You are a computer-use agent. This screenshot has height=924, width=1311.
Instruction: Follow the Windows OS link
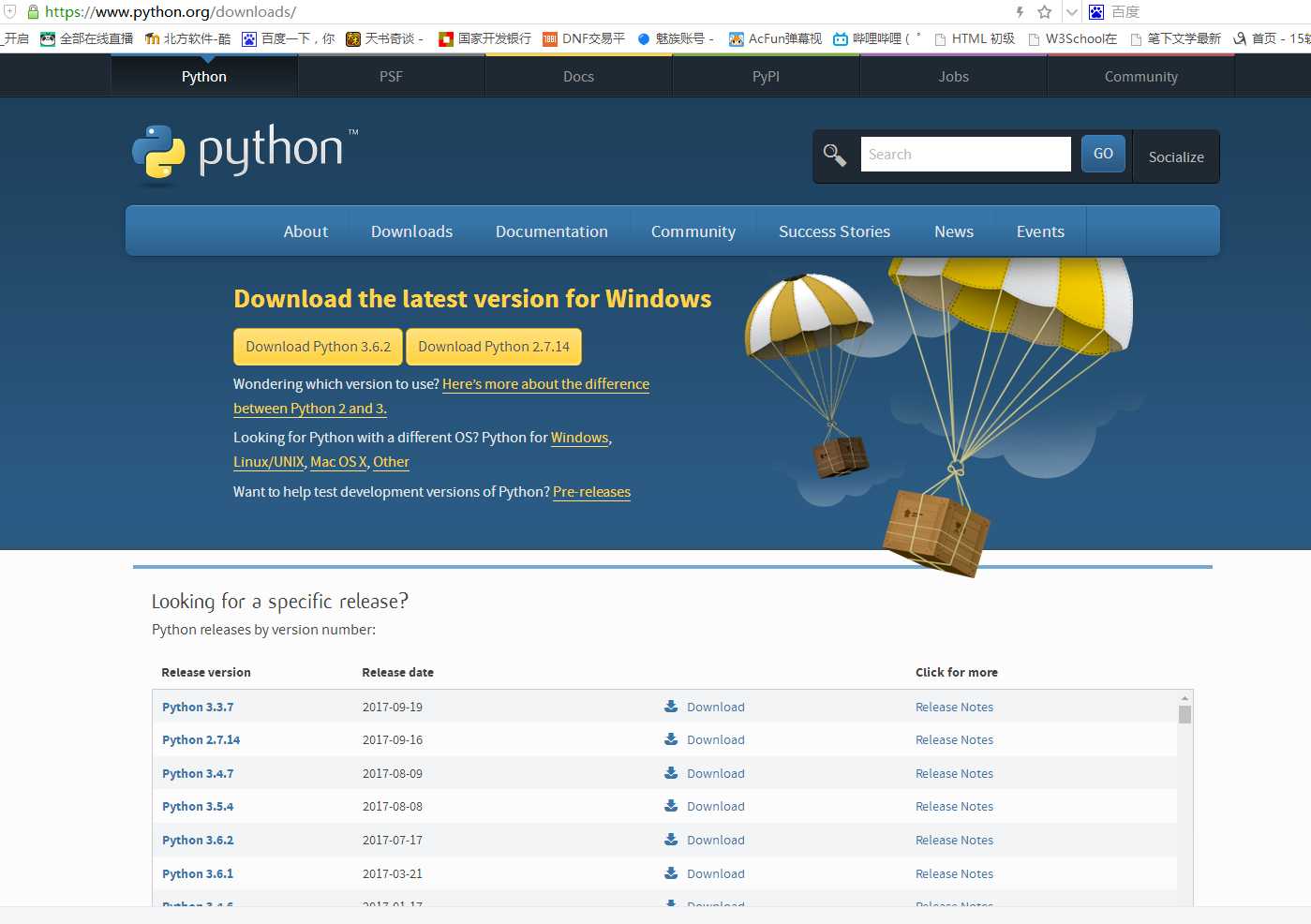pyautogui.click(x=579, y=438)
